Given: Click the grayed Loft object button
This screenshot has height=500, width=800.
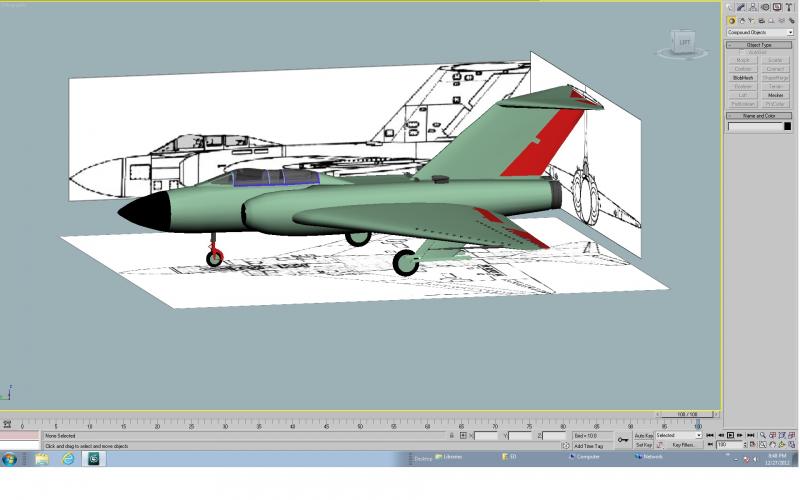Looking at the screenshot, I should click(743, 95).
